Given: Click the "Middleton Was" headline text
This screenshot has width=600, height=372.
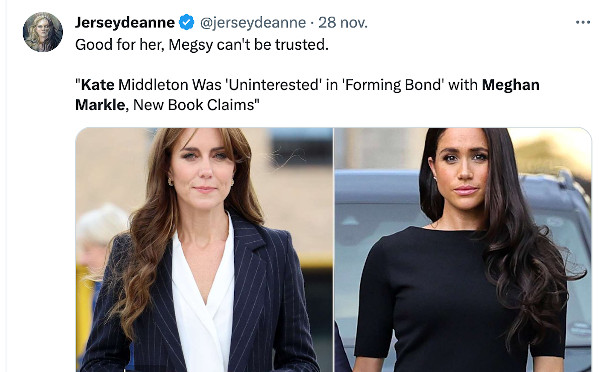Looking at the screenshot, I should (170, 85).
